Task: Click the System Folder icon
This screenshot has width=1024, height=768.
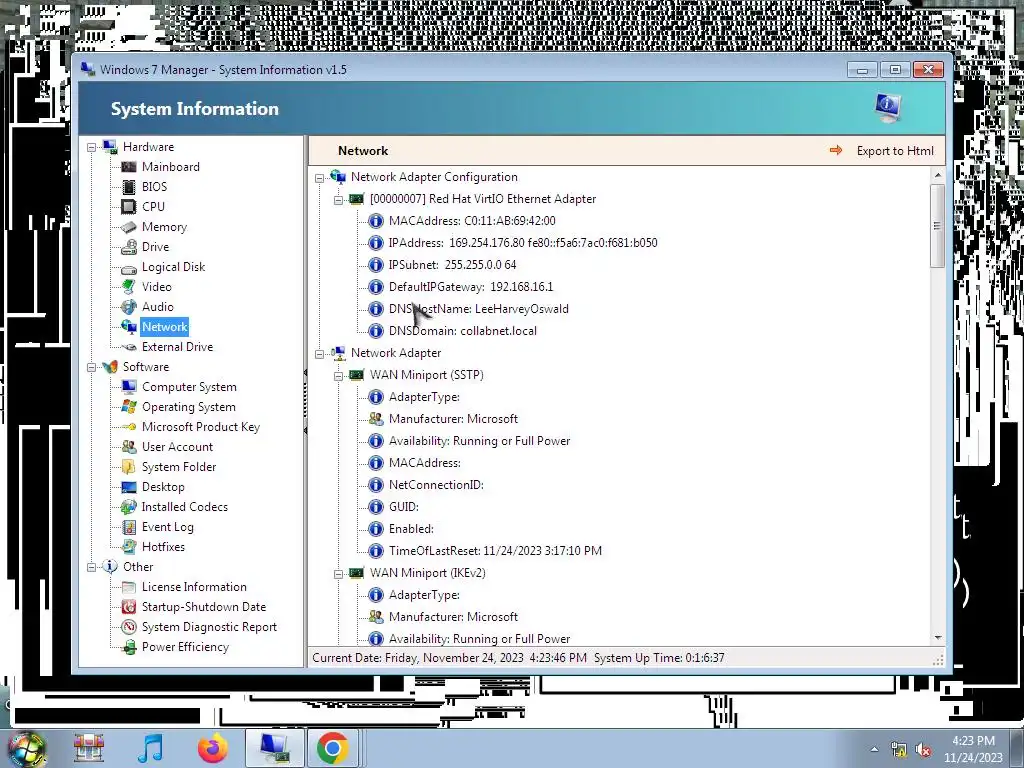Action: point(129,467)
